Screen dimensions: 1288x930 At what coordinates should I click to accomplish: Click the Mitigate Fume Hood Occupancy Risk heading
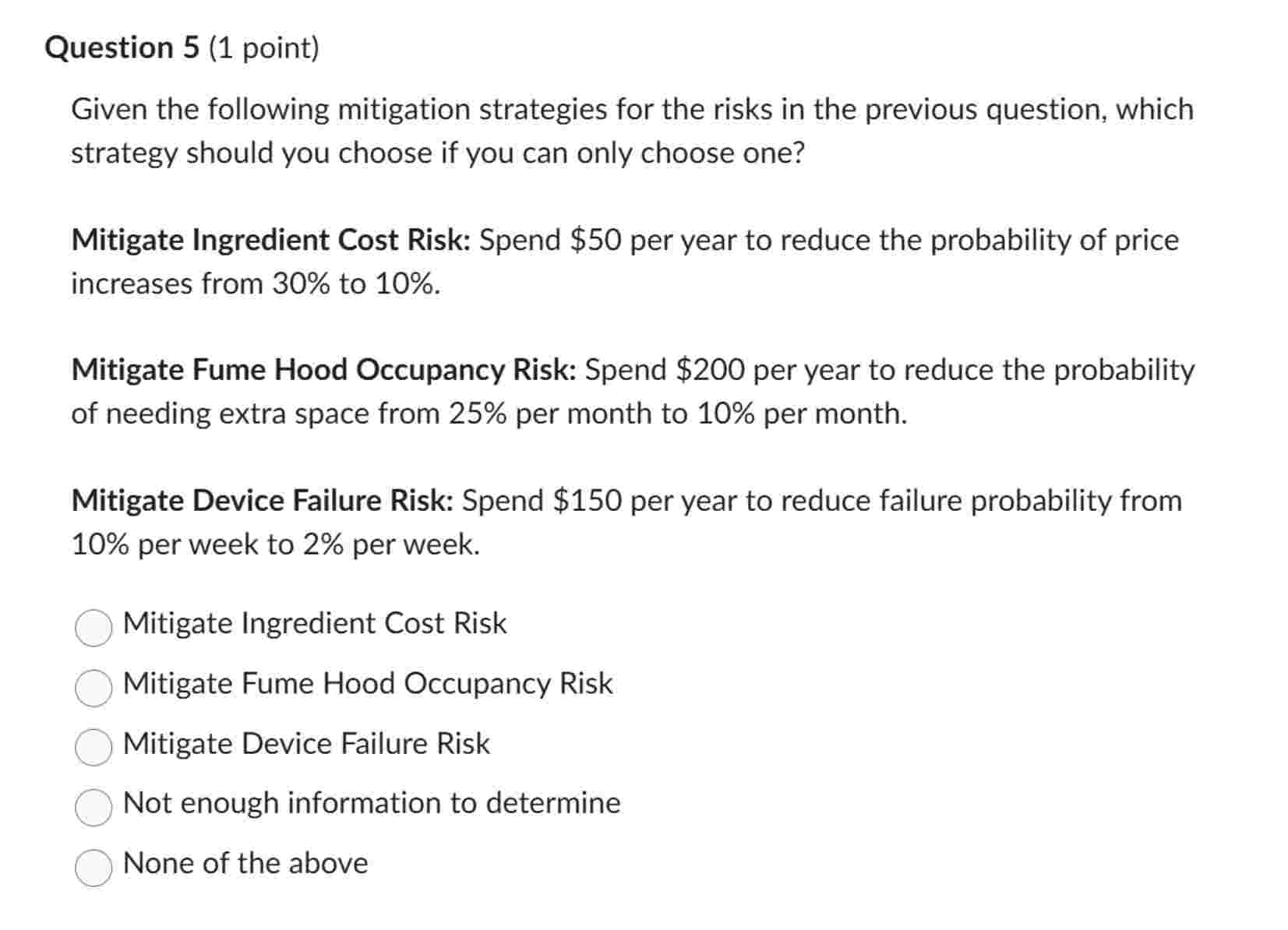click(322, 370)
